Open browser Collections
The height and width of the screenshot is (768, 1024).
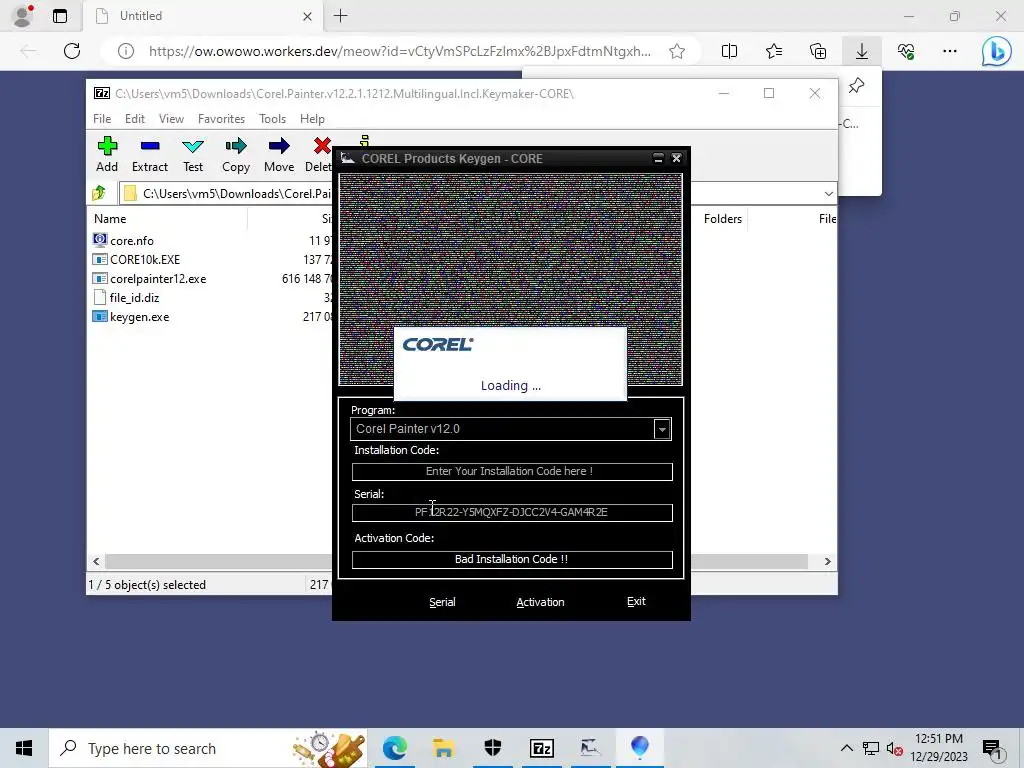coord(818,51)
